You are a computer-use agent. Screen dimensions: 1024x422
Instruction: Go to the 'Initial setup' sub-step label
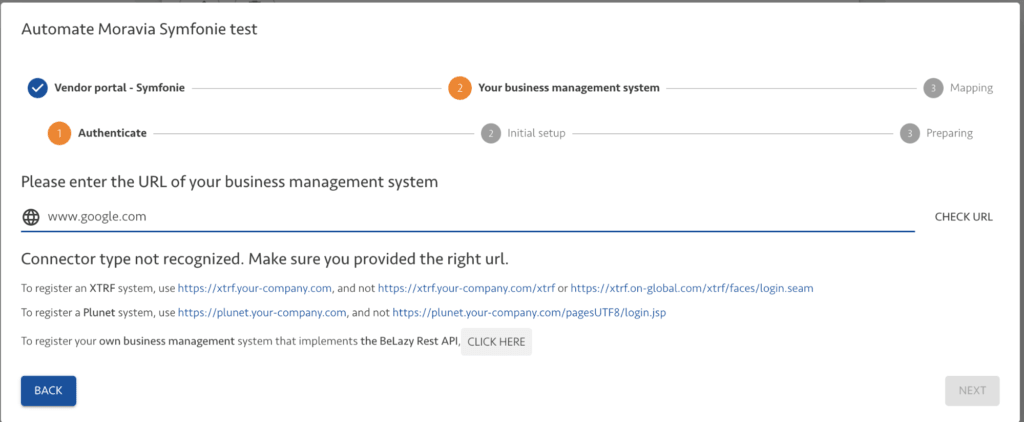coord(536,133)
